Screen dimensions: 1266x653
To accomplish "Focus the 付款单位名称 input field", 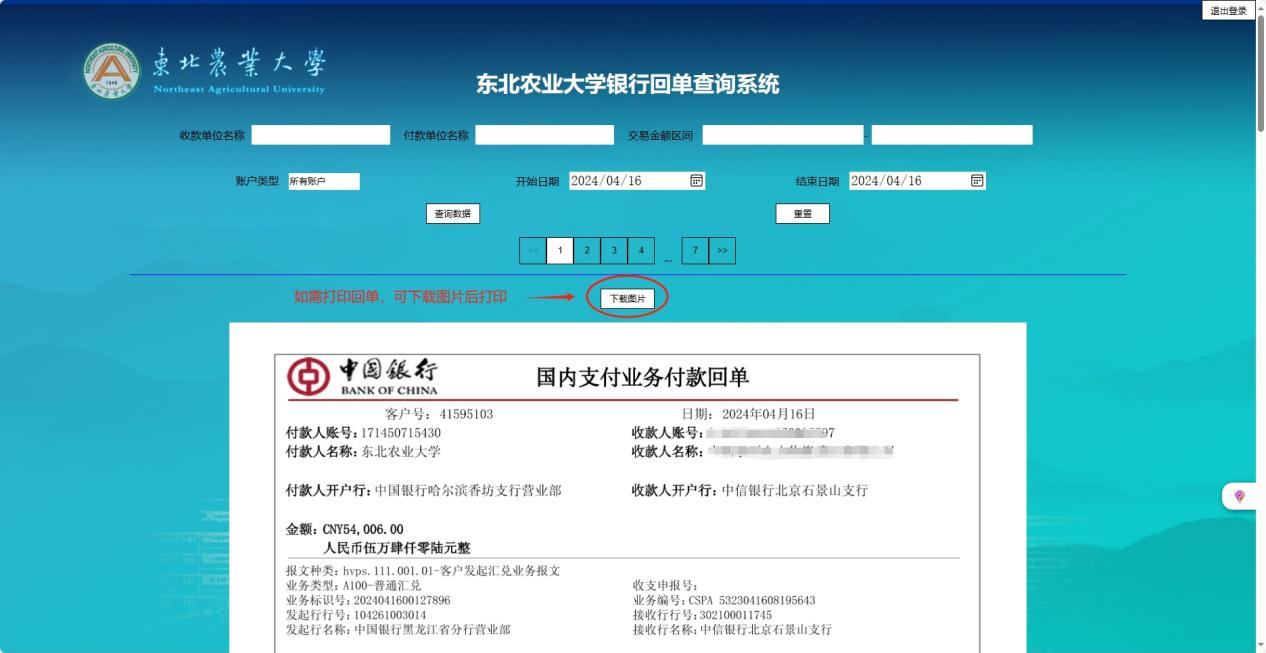I will click(x=545, y=135).
